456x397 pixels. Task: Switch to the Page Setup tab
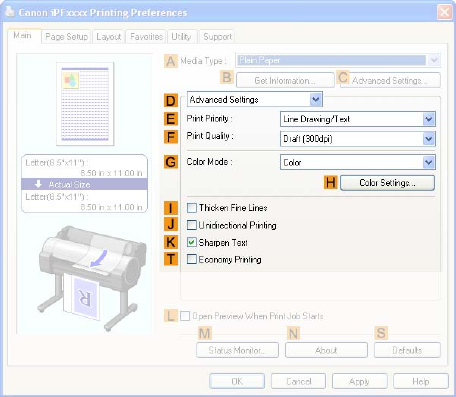(x=66, y=37)
